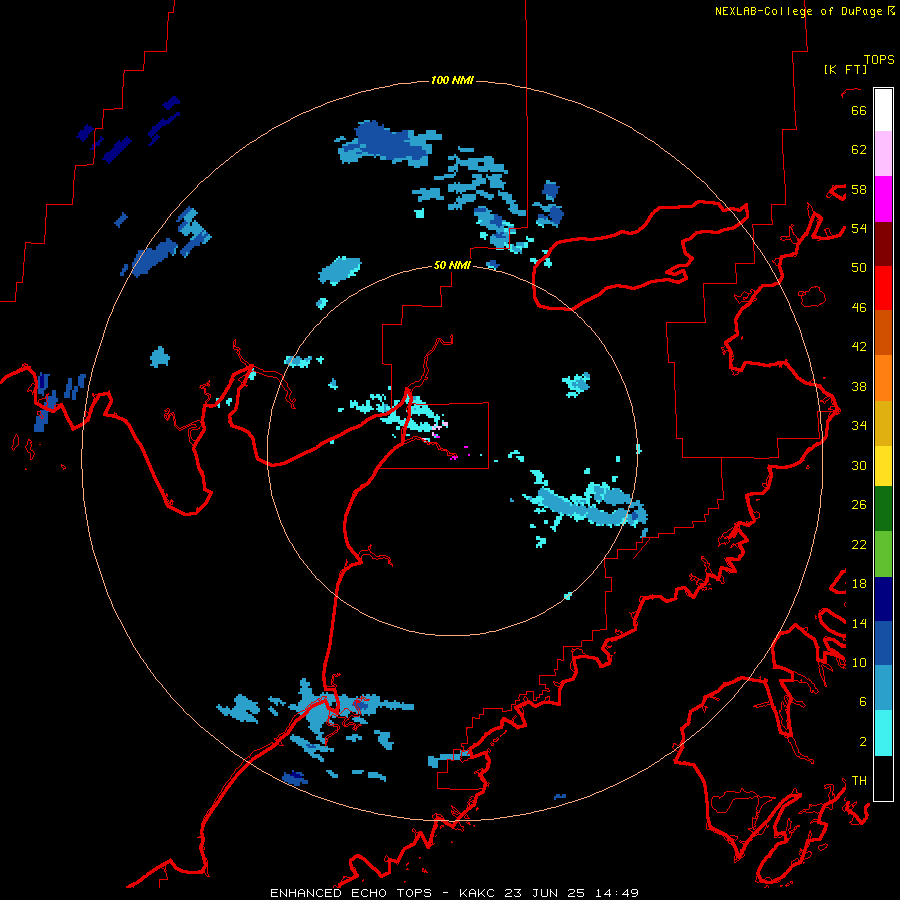Click the gold 38 kft legend swatch
Viewport: 900px width, 900px height.
coord(883,423)
